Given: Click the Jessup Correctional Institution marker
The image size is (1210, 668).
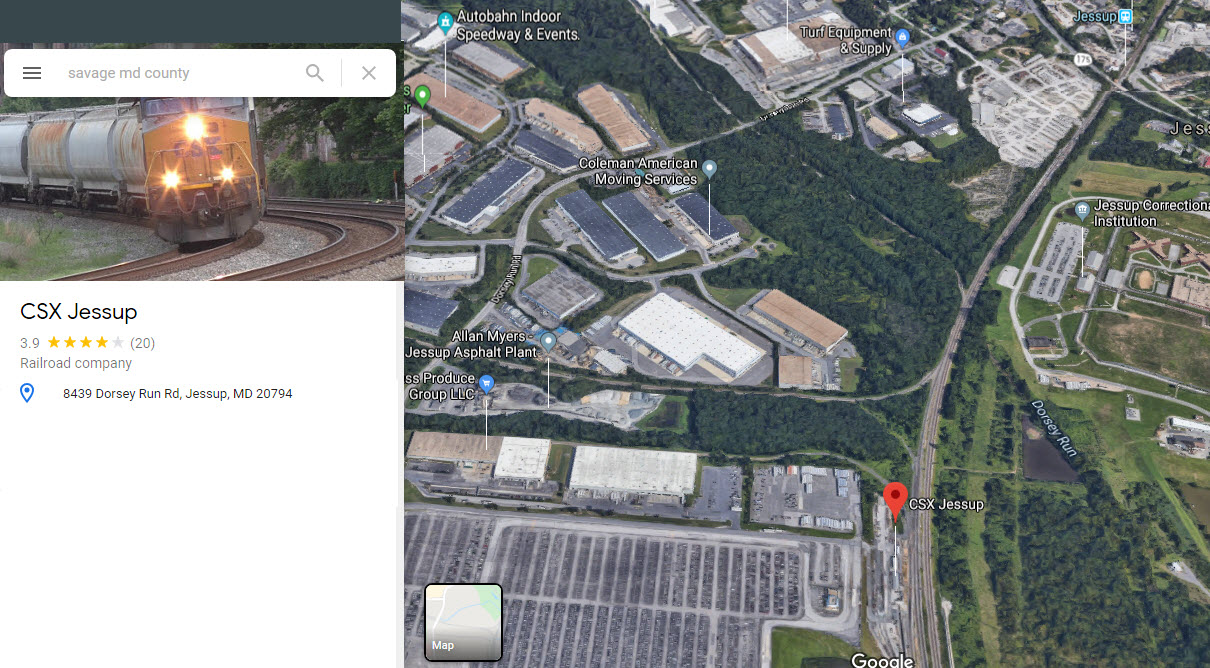Looking at the screenshot, I should pyautogui.click(x=1082, y=210).
